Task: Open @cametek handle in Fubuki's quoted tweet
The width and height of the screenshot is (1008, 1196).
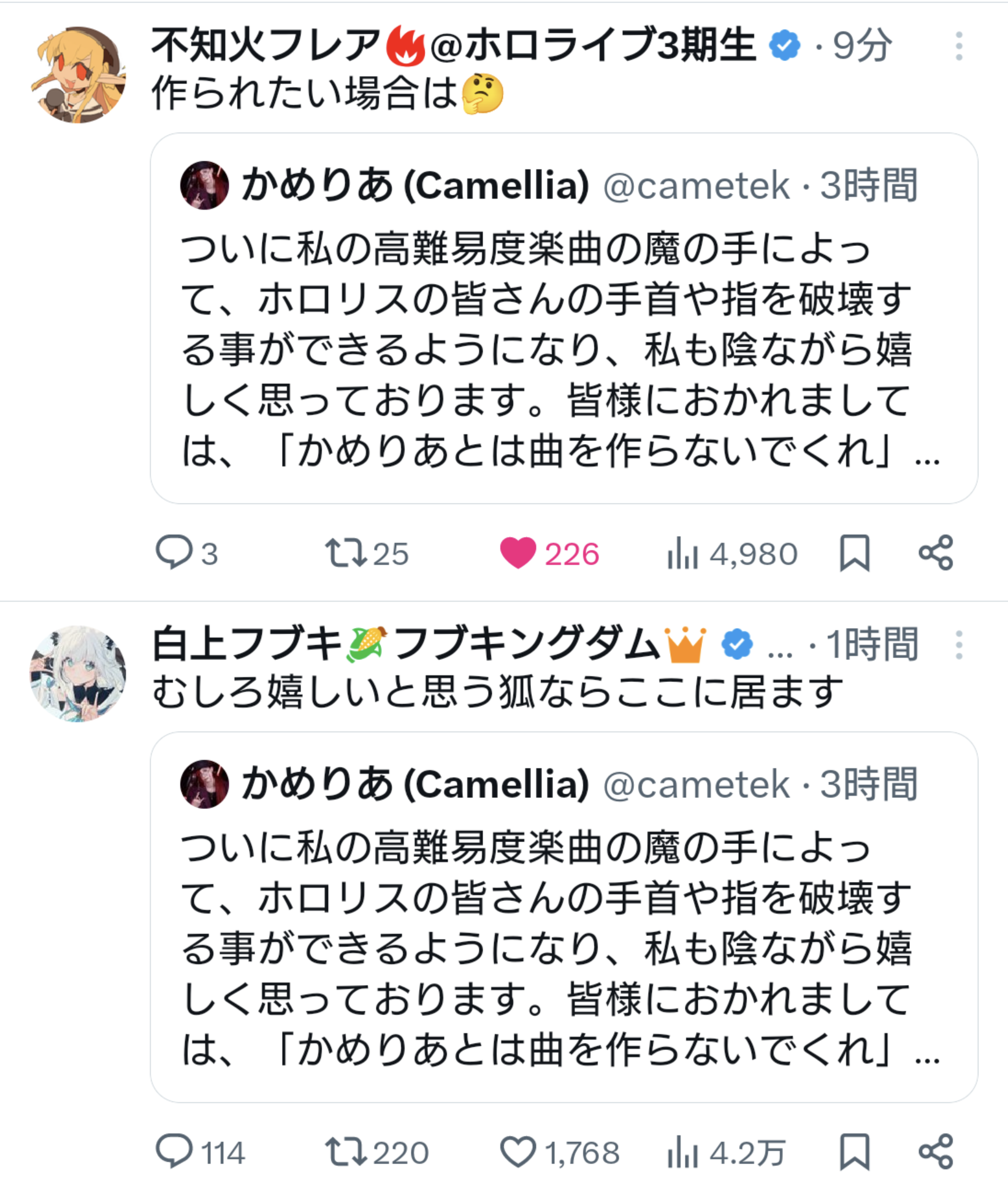Action: 697,784
